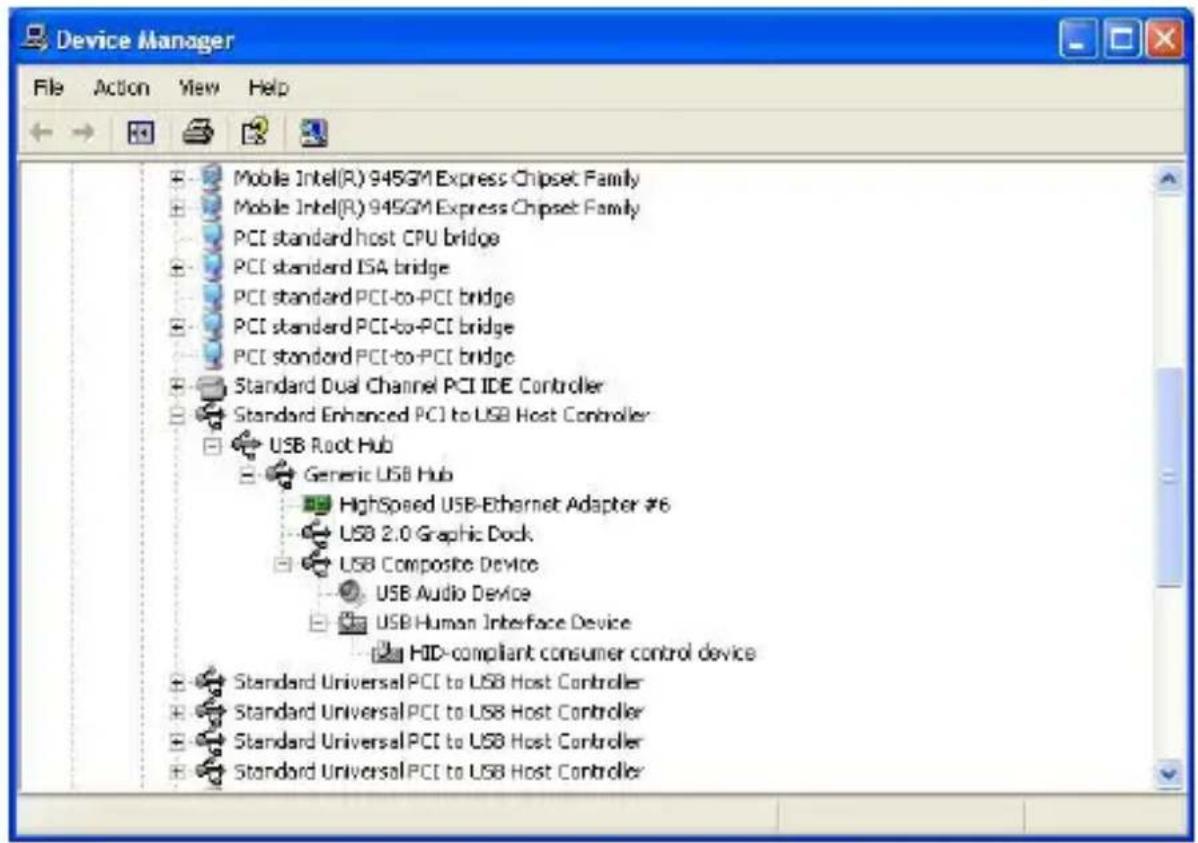Select the "USB Human Interface Device" label
The image size is (1198, 843).
(x=503, y=623)
